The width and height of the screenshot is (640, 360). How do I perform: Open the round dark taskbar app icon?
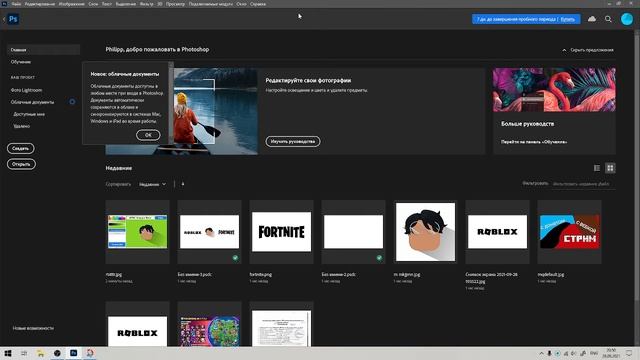tap(57, 353)
